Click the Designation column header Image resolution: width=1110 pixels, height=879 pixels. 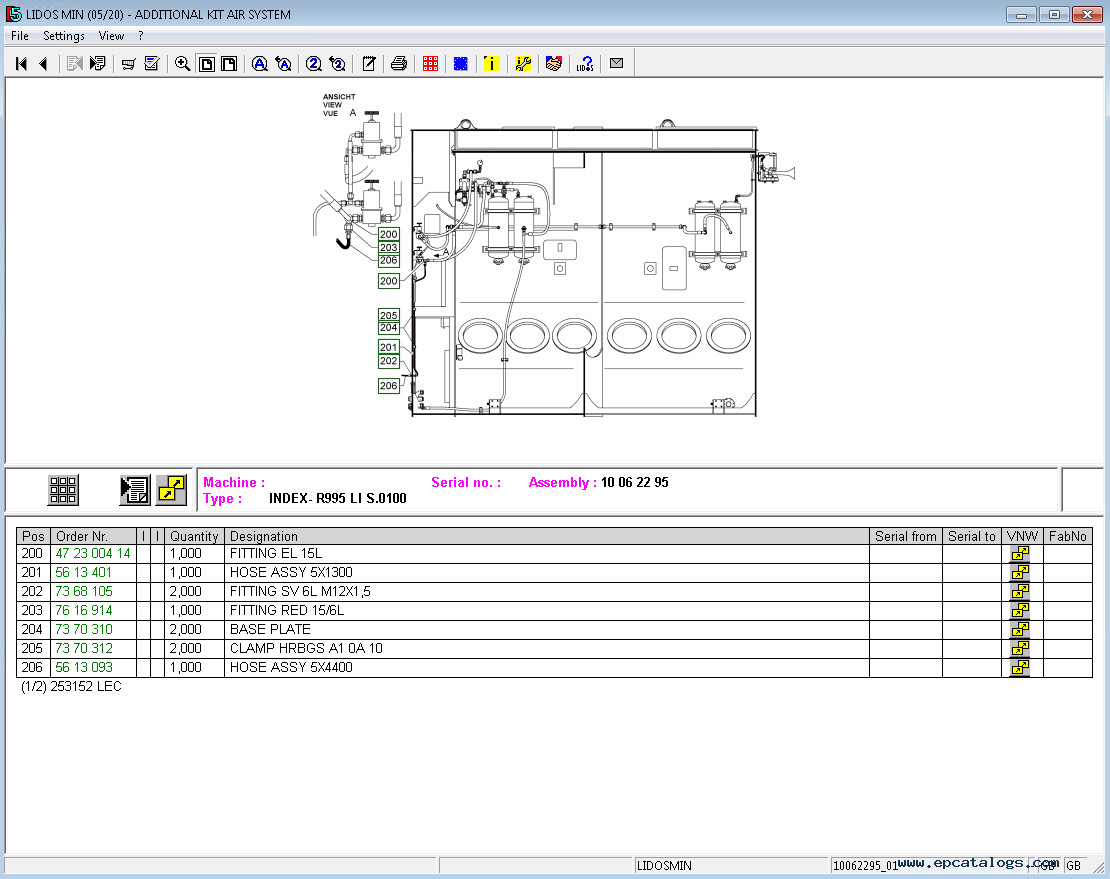(x=264, y=537)
